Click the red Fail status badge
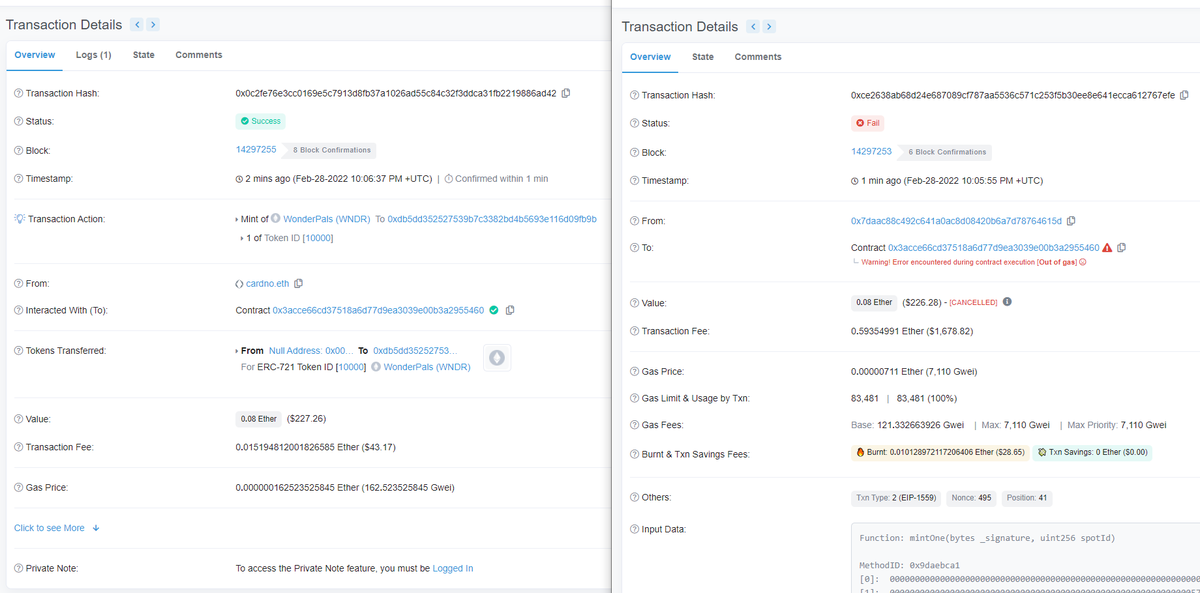The image size is (1200, 593). click(868, 123)
